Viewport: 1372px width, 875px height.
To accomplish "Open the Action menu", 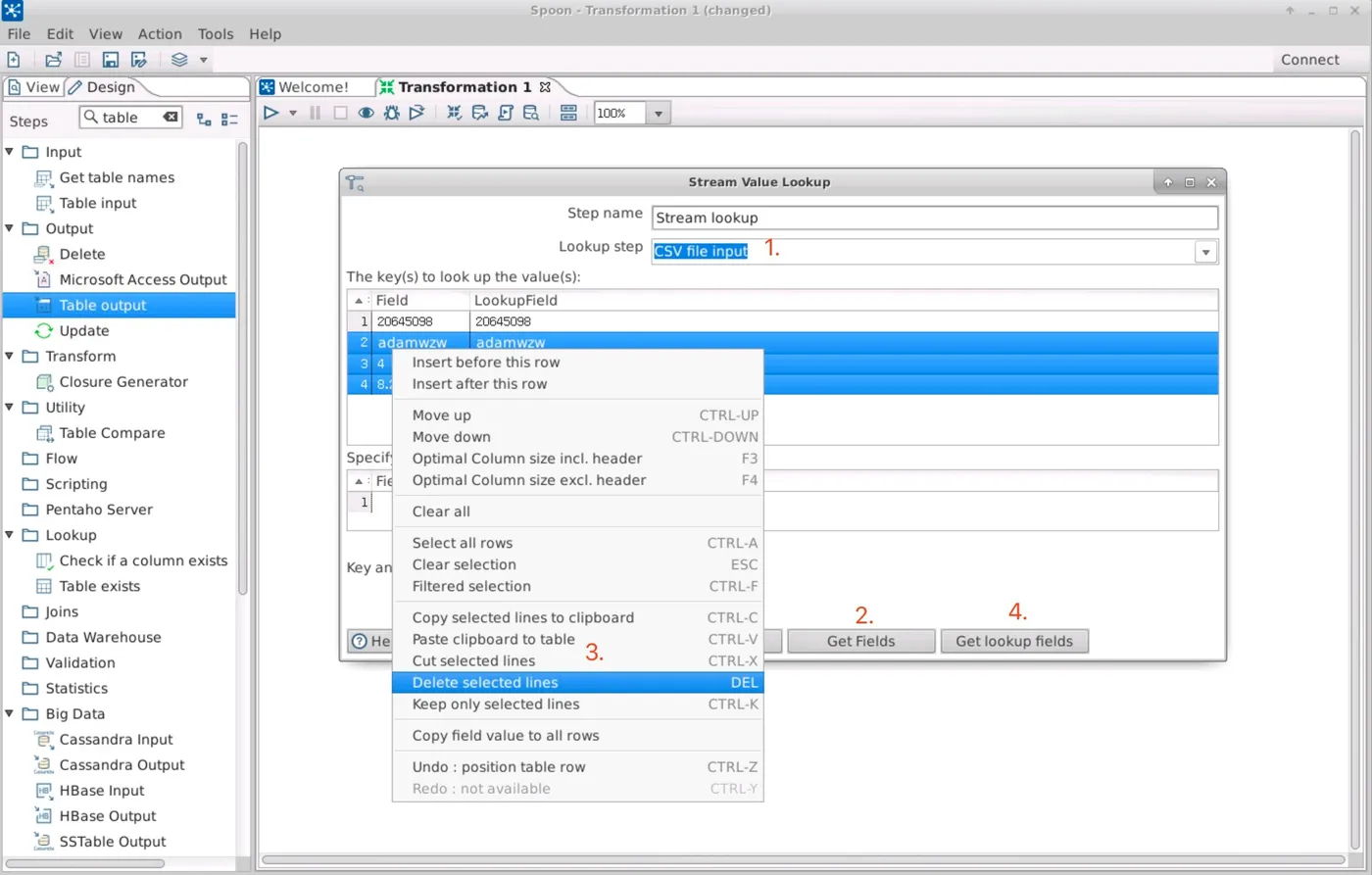I will coord(160,33).
